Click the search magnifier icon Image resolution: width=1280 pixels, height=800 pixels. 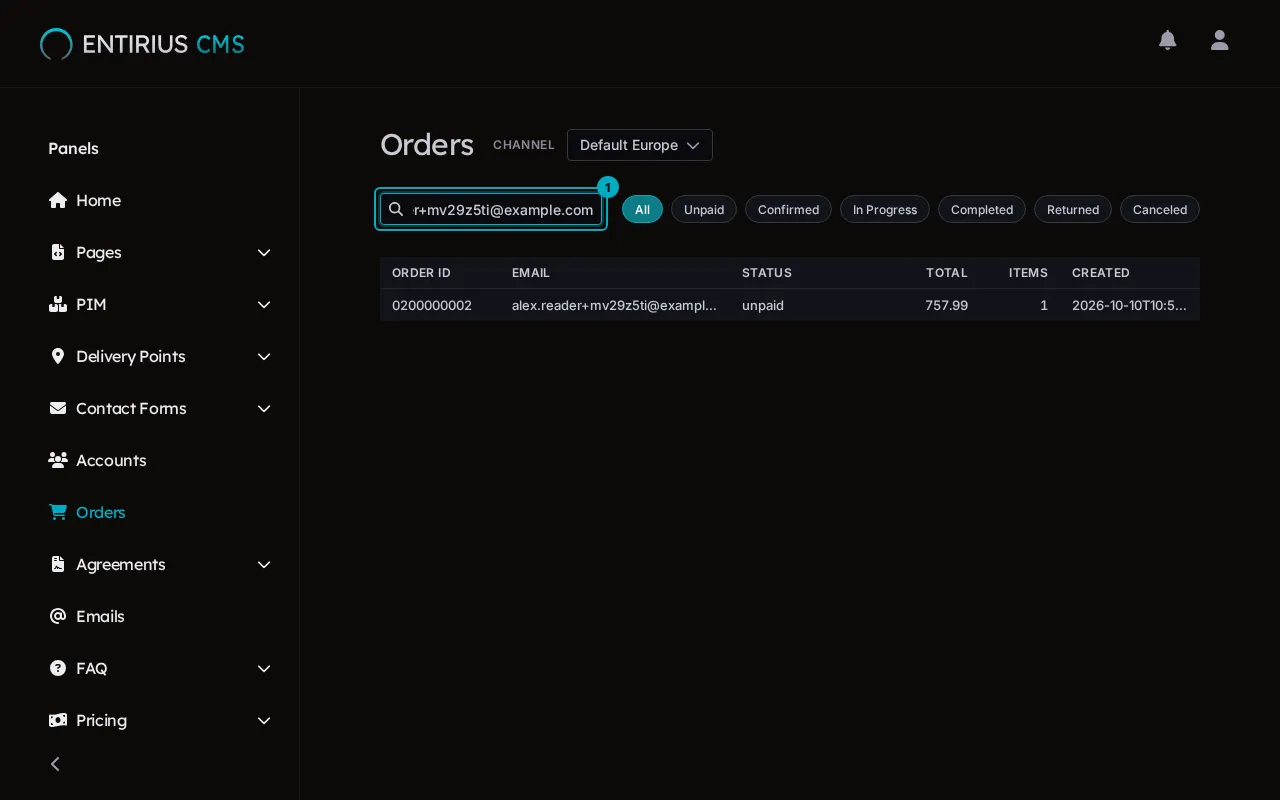tap(396, 209)
